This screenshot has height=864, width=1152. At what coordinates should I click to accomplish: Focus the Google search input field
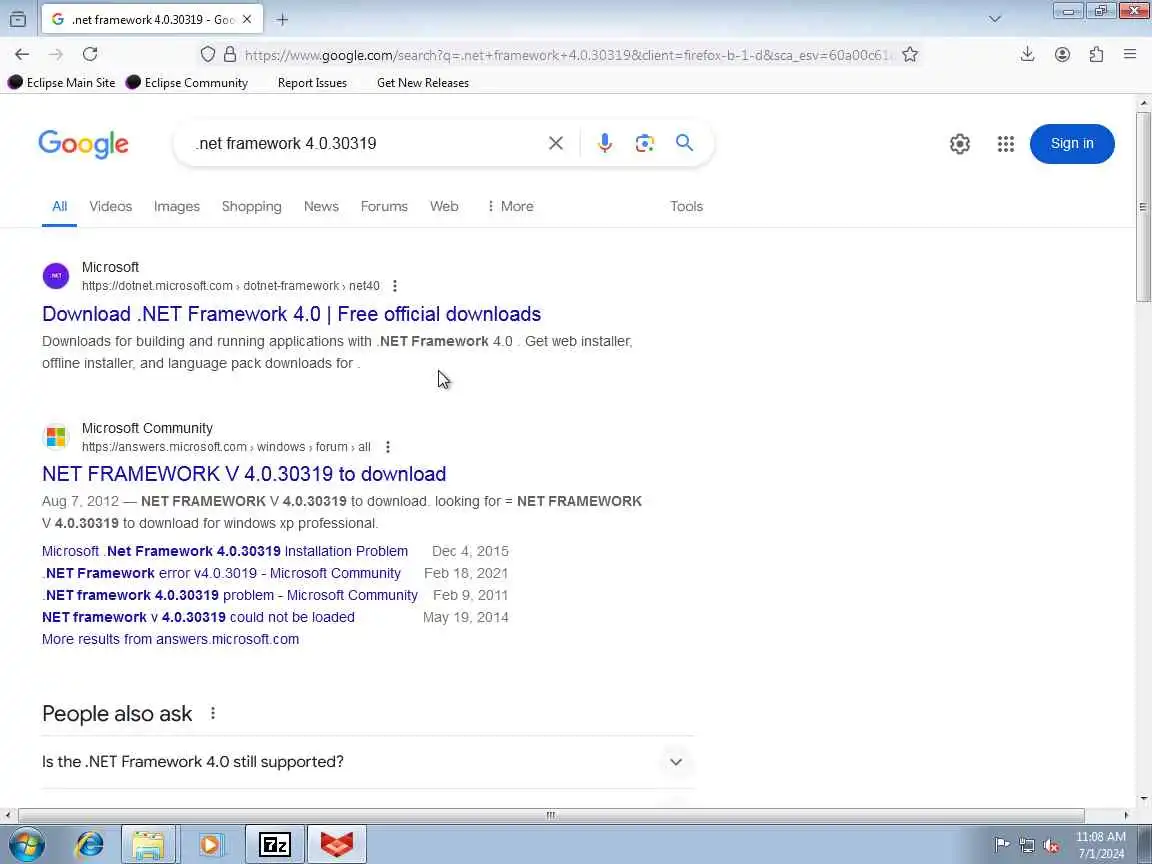[x=367, y=143]
